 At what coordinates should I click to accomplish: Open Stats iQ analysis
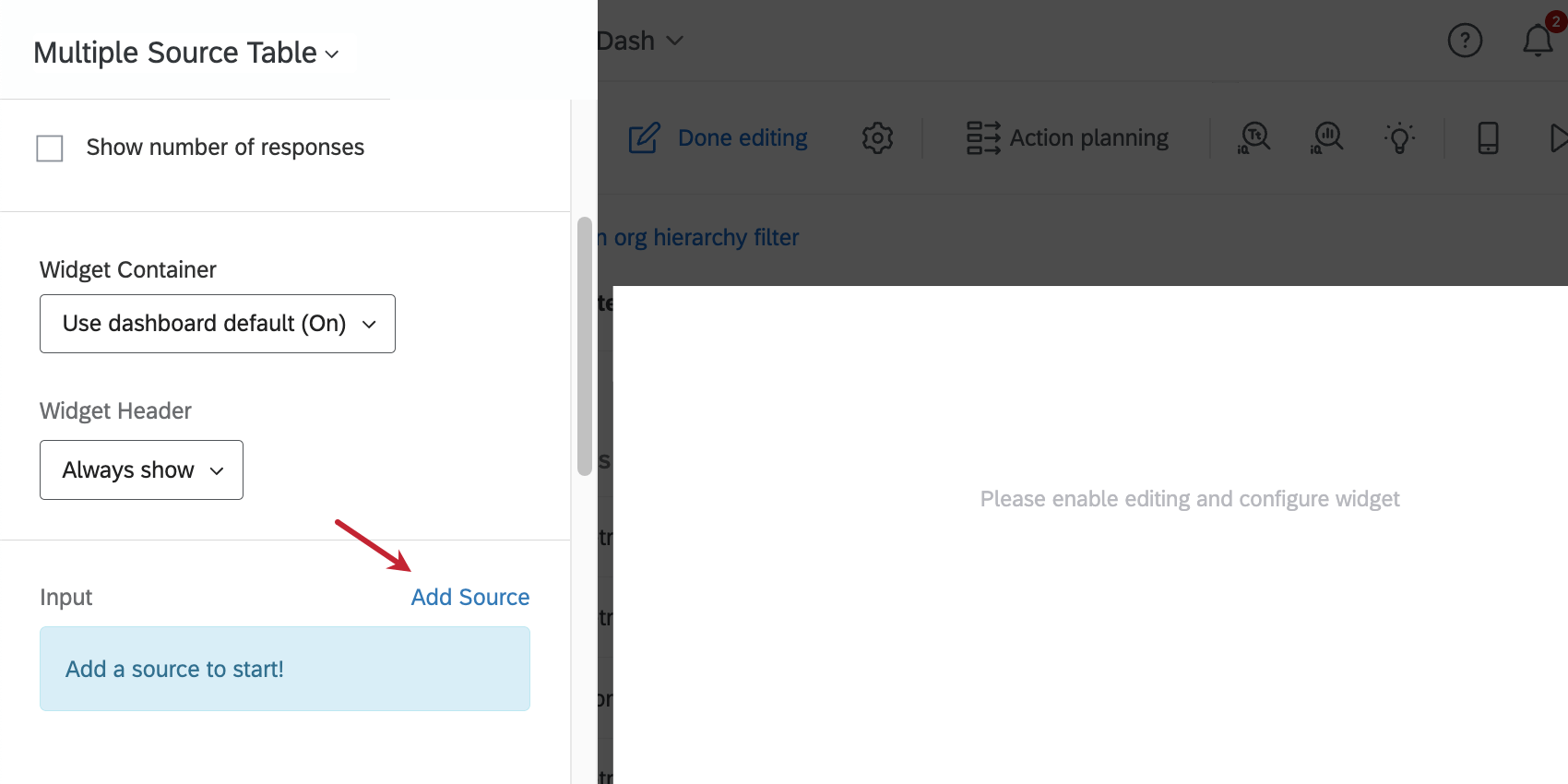click(x=1326, y=138)
